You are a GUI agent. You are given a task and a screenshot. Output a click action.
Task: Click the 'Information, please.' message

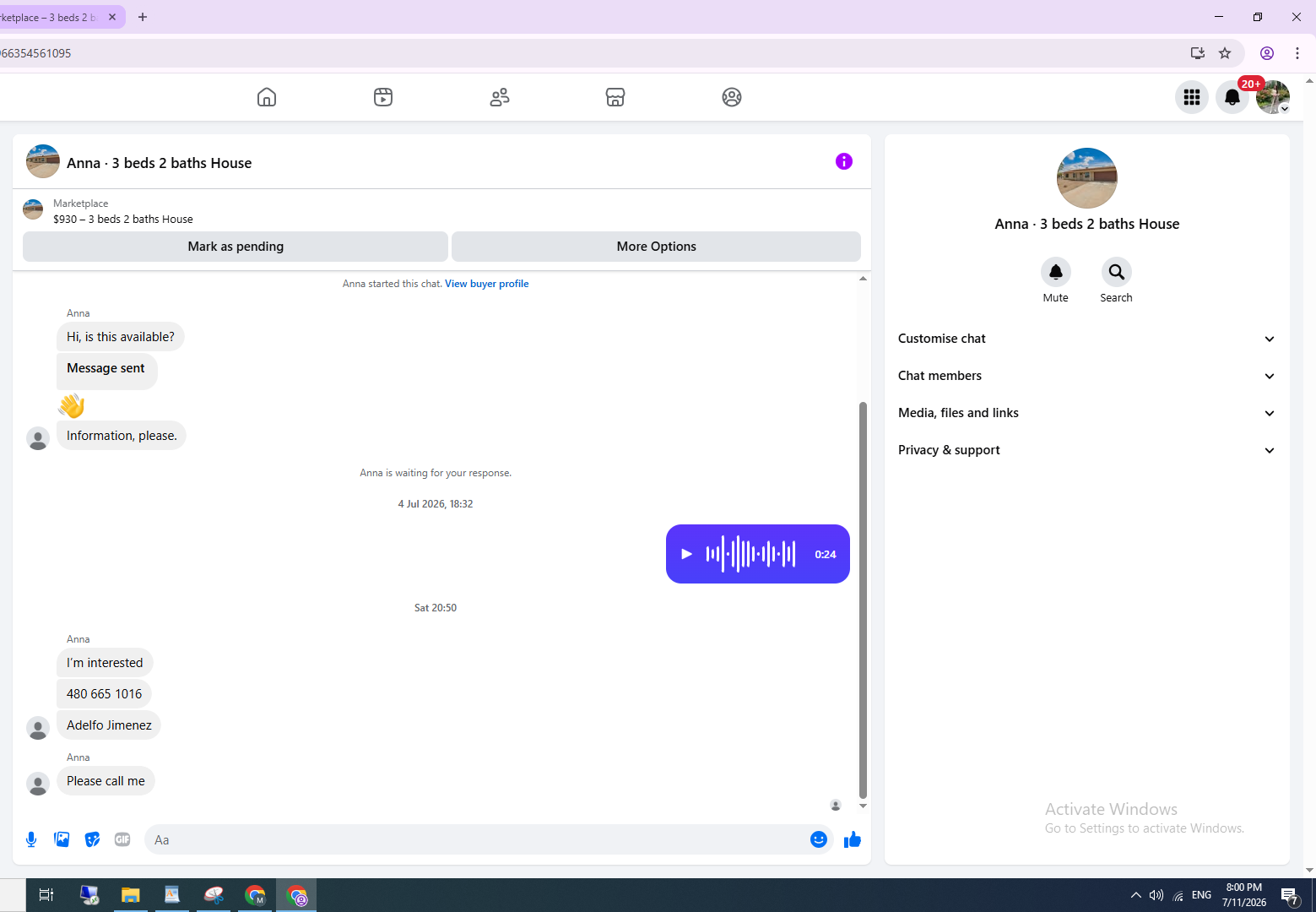122,436
